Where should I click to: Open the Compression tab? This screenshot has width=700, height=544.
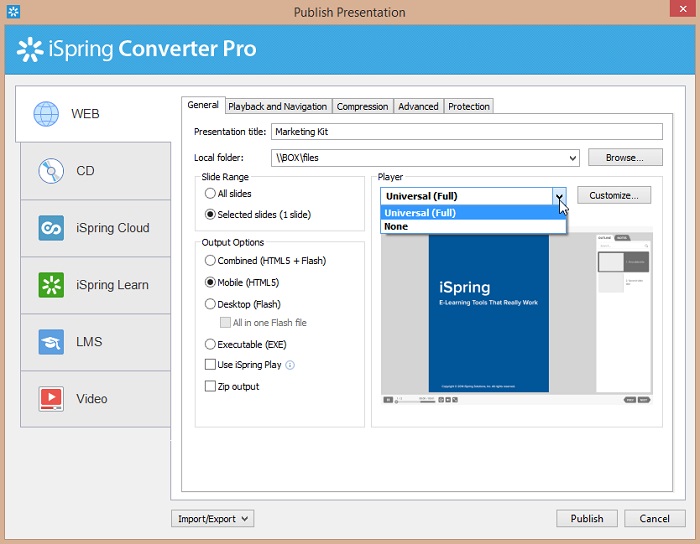[x=362, y=107]
